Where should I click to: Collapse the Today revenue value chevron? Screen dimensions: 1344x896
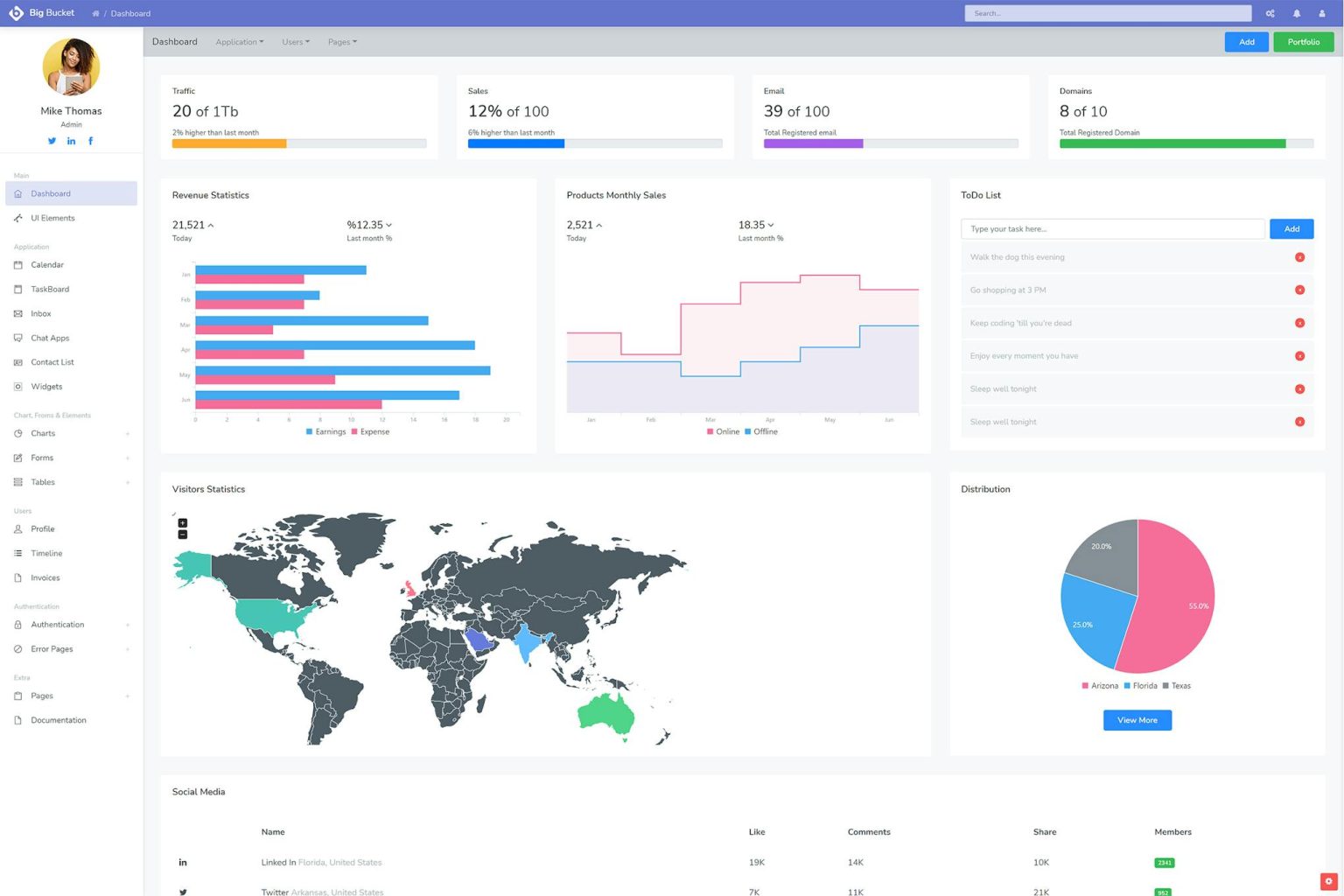pyautogui.click(x=210, y=224)
